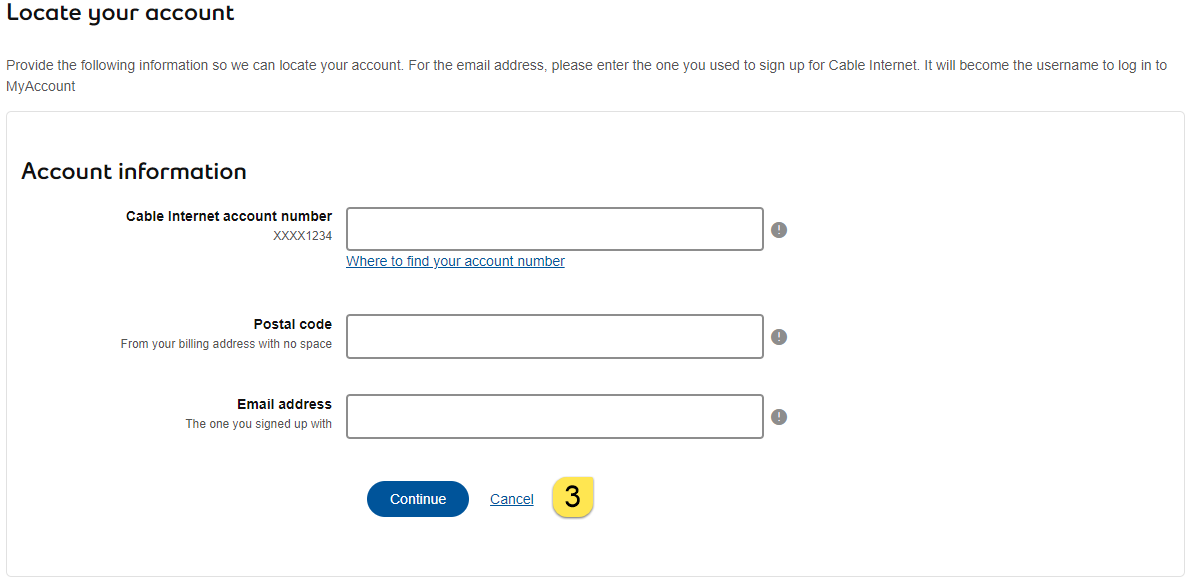Click inside the Postal code text box
The image size is (1190, 580).
coord(554,336)
